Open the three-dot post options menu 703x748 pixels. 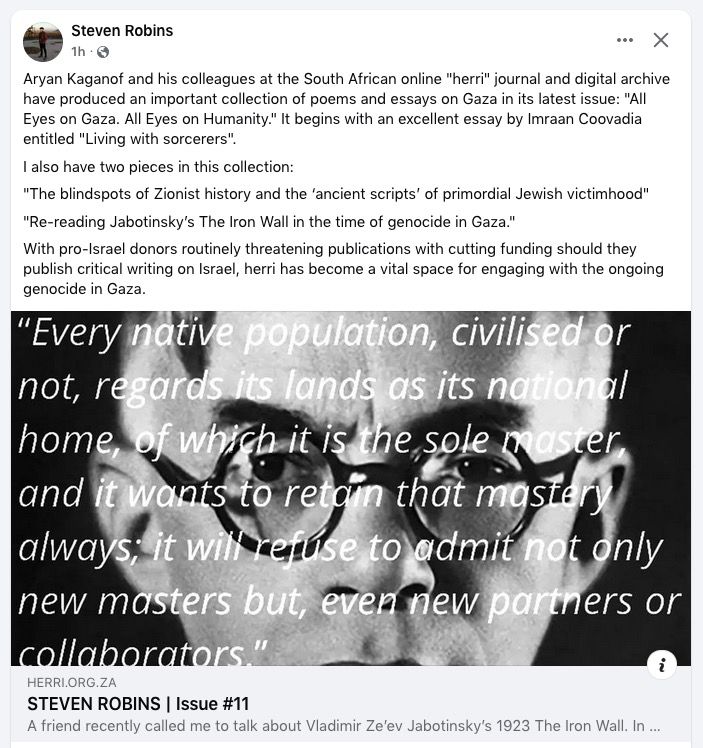pyautogui.click(x=625, y=40)
